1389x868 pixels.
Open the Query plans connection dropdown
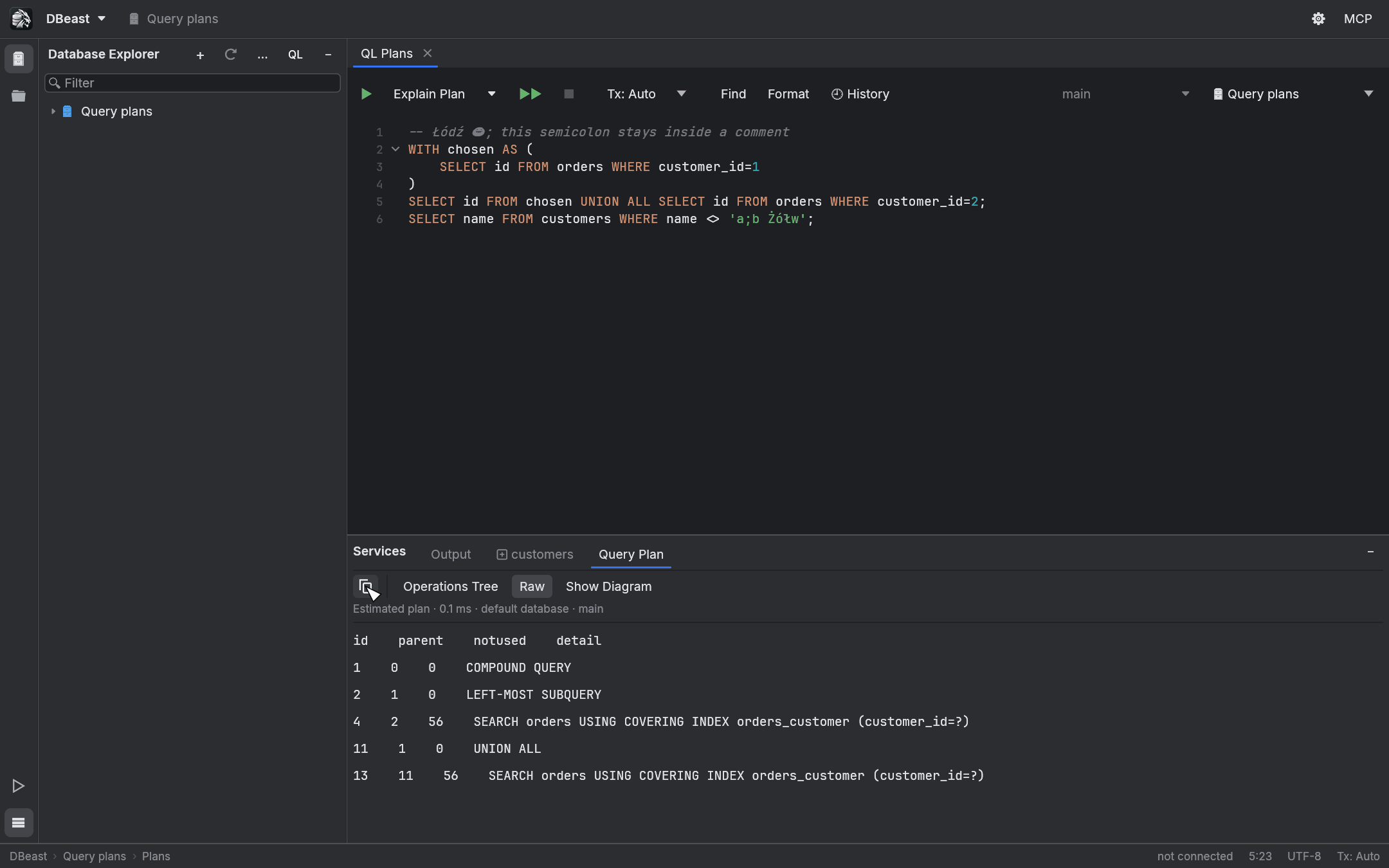point(1293,94)
